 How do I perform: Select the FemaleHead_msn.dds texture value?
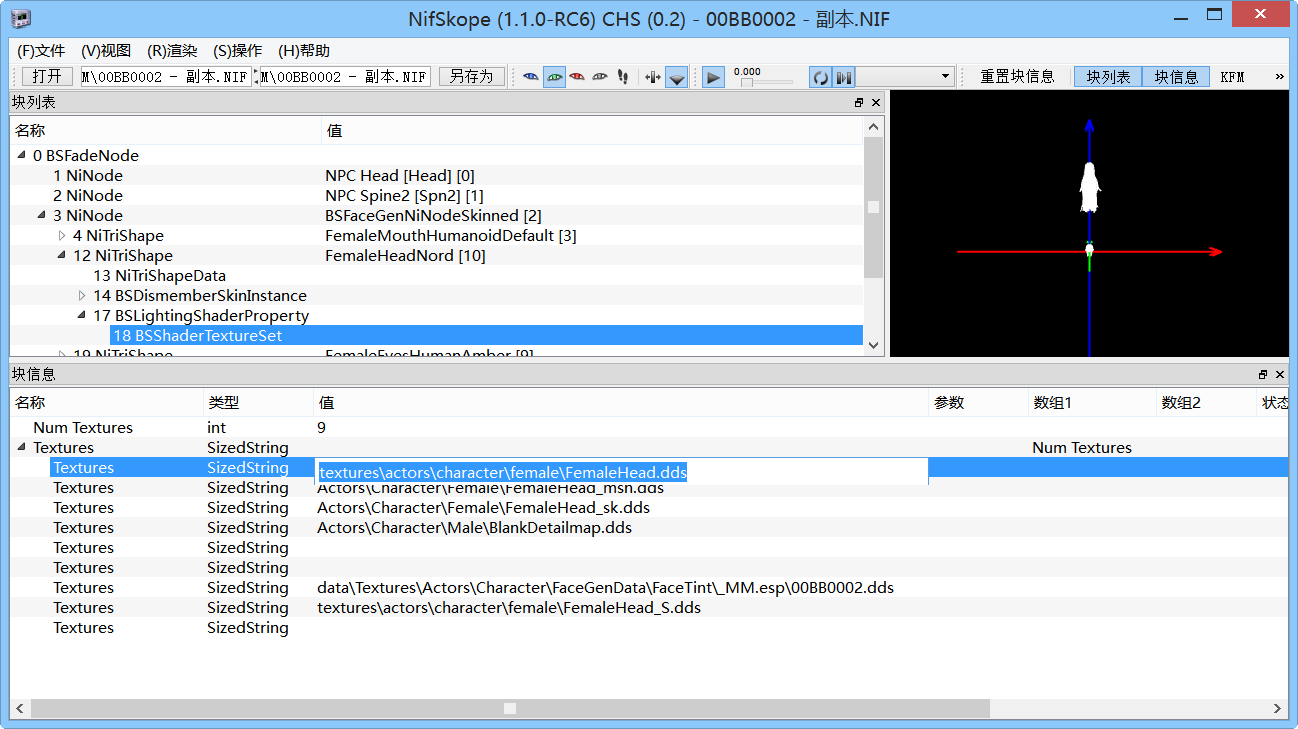490,488
